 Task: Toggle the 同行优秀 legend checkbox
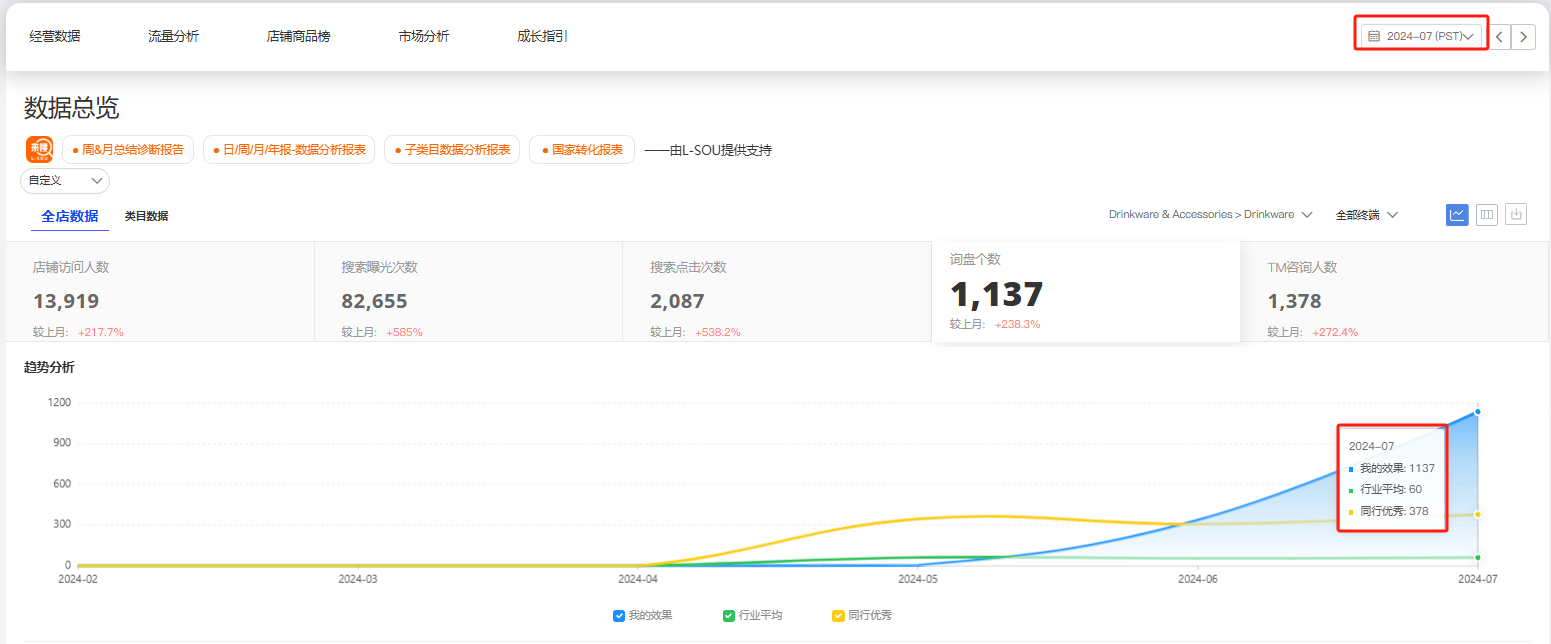pyautogui.click(x=838, y=616)
